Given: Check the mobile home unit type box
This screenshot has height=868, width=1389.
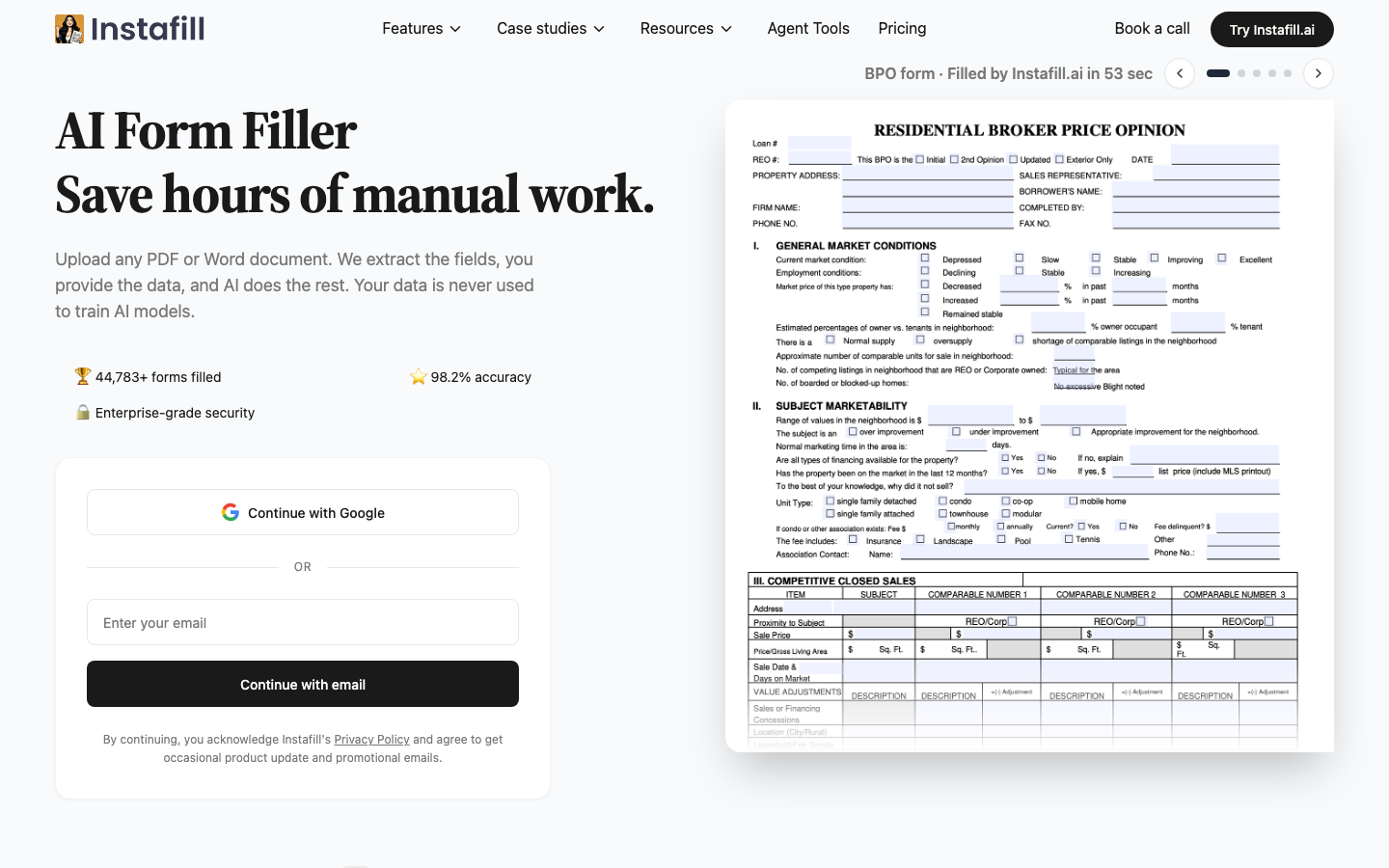Looking at the screenshot, I should [1073, 501].
